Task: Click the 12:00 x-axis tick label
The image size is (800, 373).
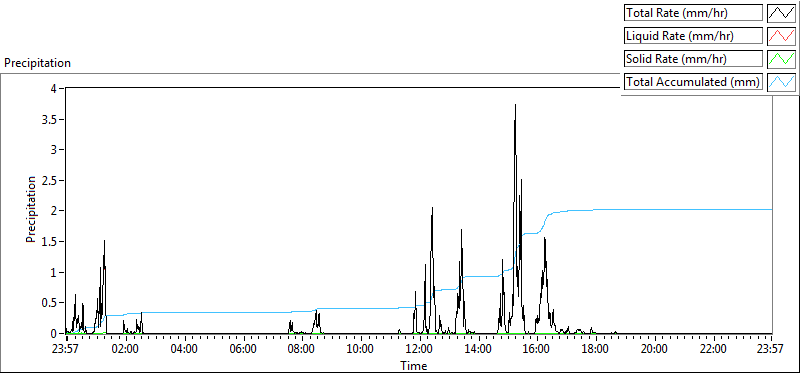Action: 419,350
